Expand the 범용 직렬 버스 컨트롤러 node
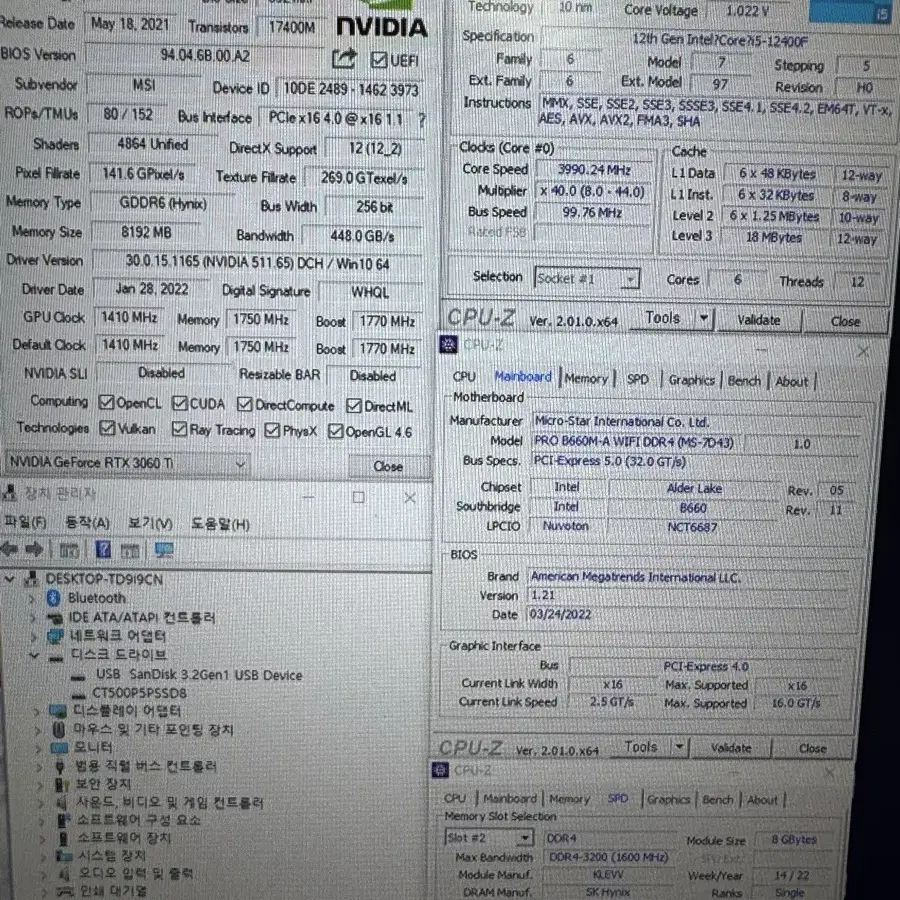Viewport: 900px width, 900px height. [39, 767]
